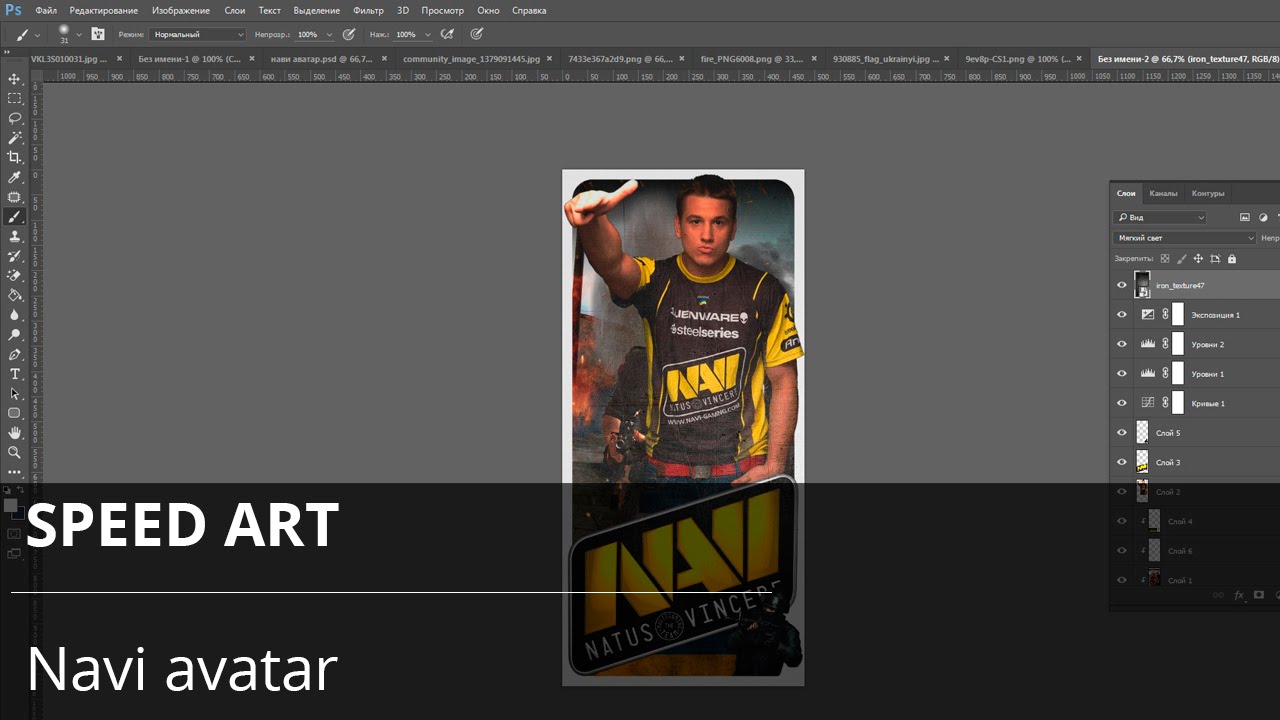Hide the Слой 3 layer
This screenshot has width=1280, height=720.
click(x=1121, y=462)
